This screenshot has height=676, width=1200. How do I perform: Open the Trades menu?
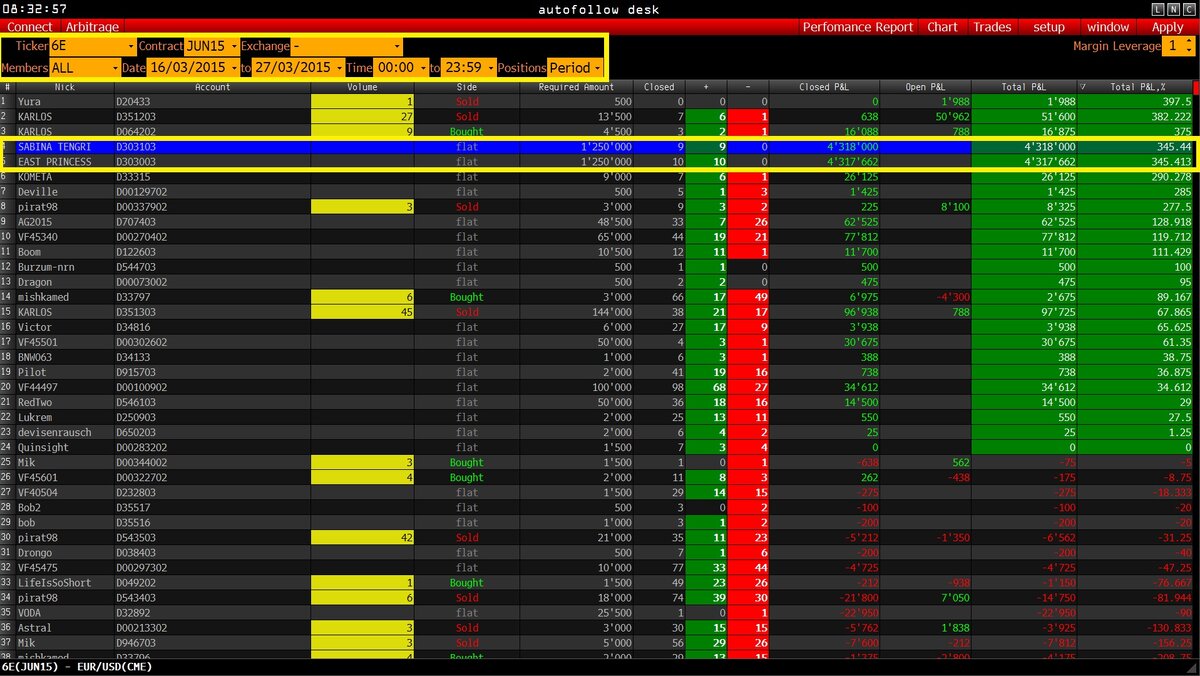pyautogui.click(x=992, y=27)
